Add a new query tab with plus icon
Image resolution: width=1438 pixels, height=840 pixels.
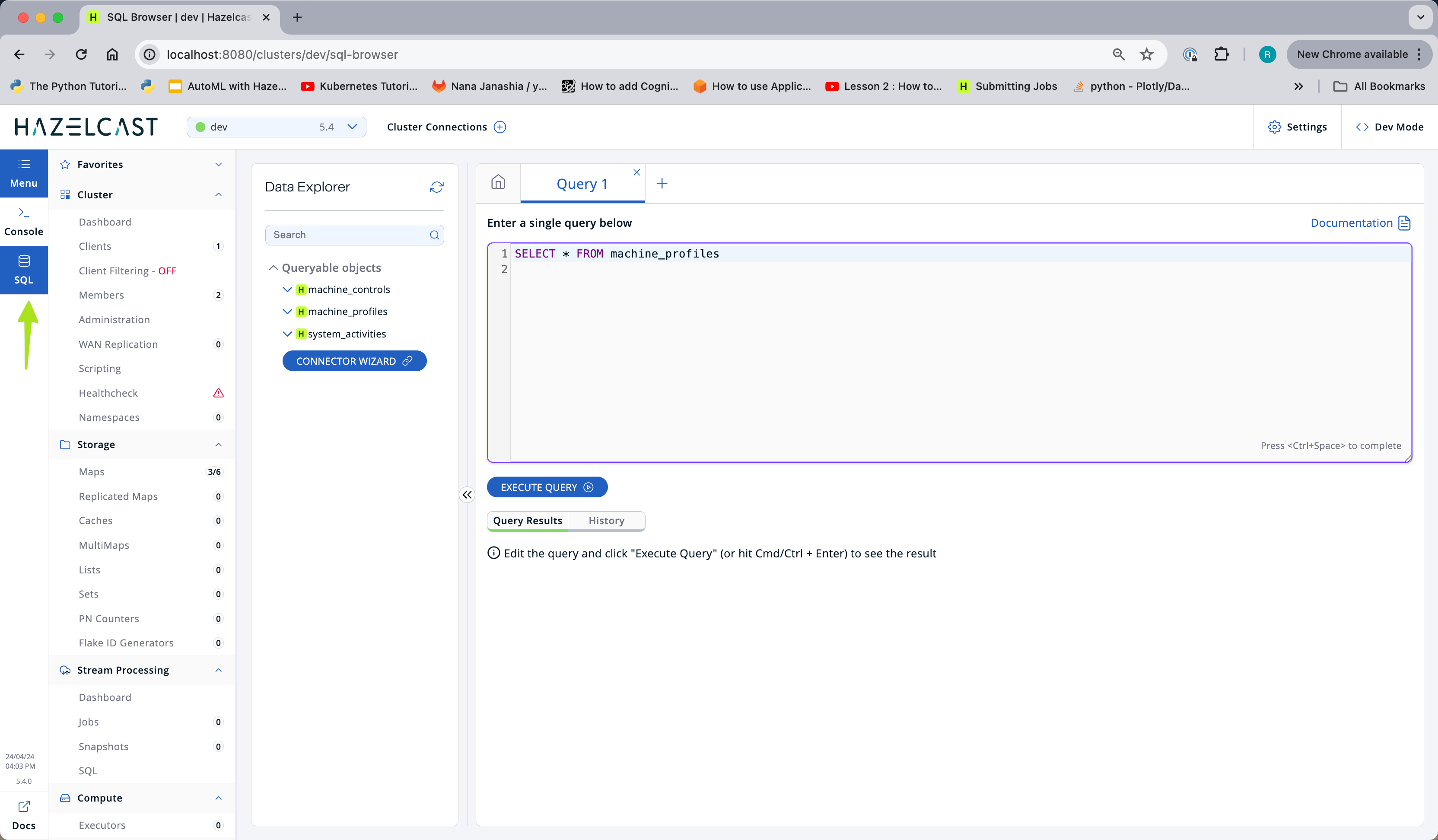coord(662,184)
